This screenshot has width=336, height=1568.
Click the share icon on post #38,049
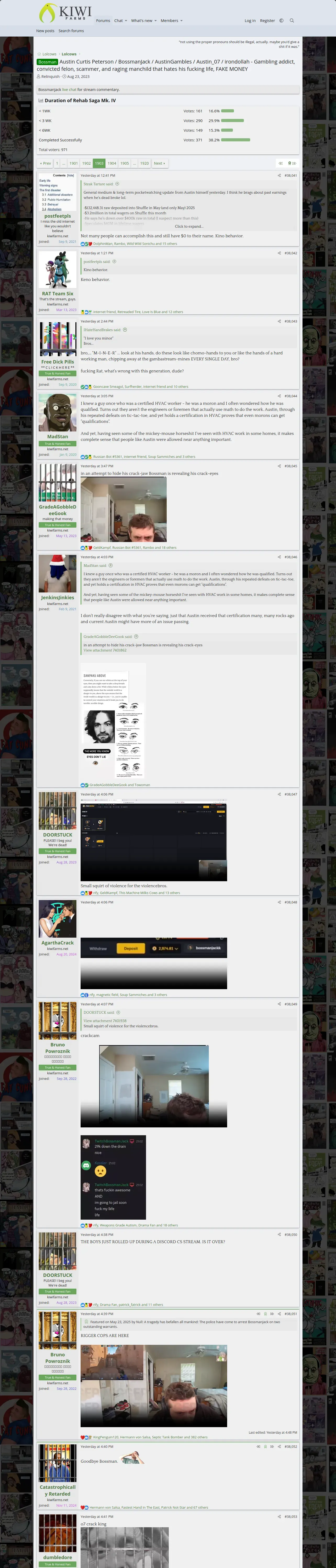tap(279, 1004)
